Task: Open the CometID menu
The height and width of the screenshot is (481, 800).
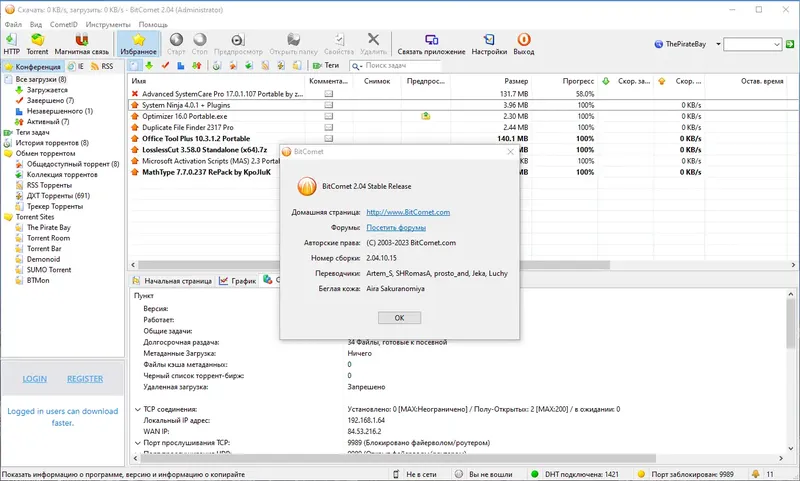Action: tap(64, 24)
